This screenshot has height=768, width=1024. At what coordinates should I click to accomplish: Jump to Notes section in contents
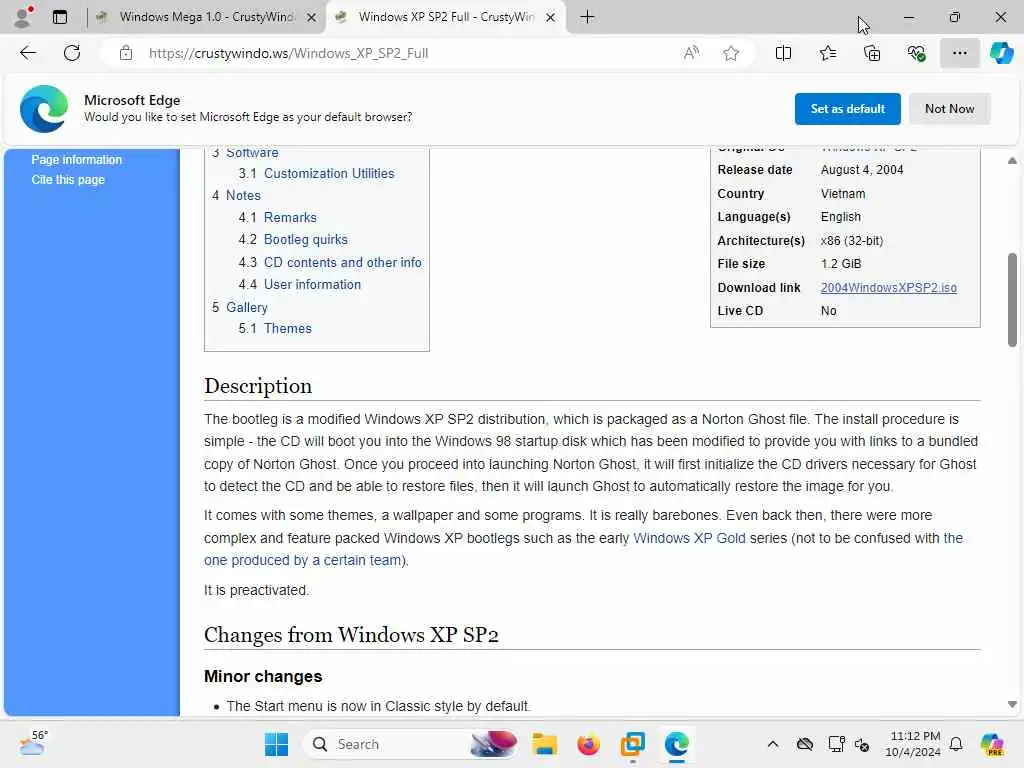(x=243, y=195)
